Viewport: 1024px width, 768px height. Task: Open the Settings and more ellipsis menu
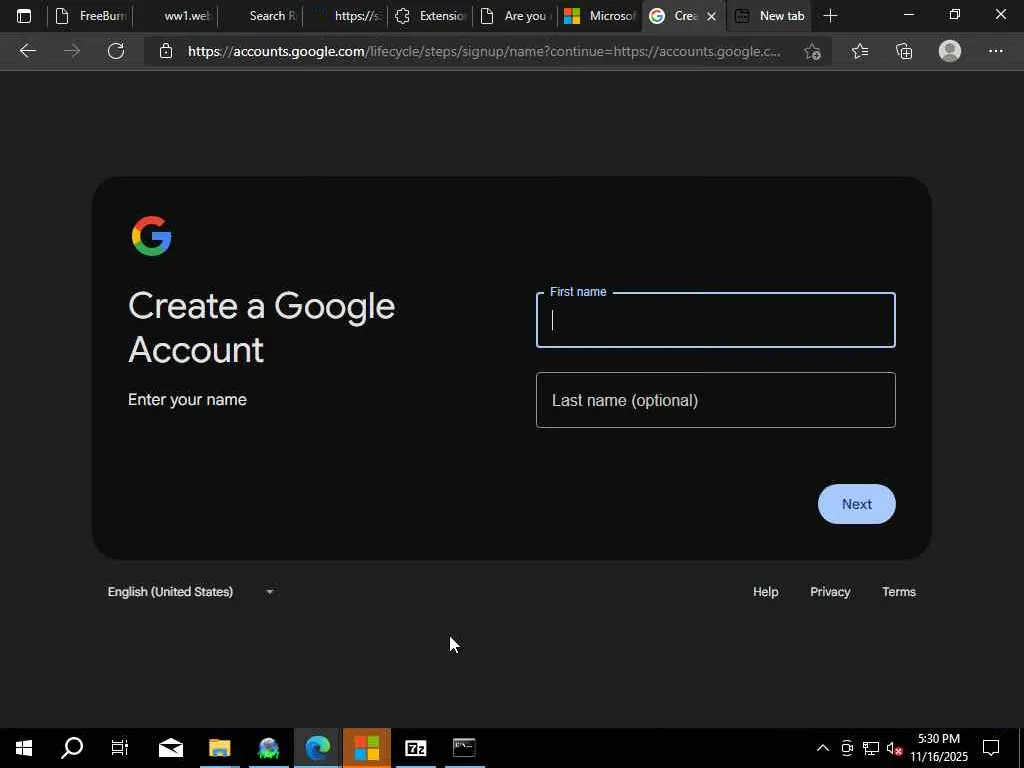click(995, 51)
